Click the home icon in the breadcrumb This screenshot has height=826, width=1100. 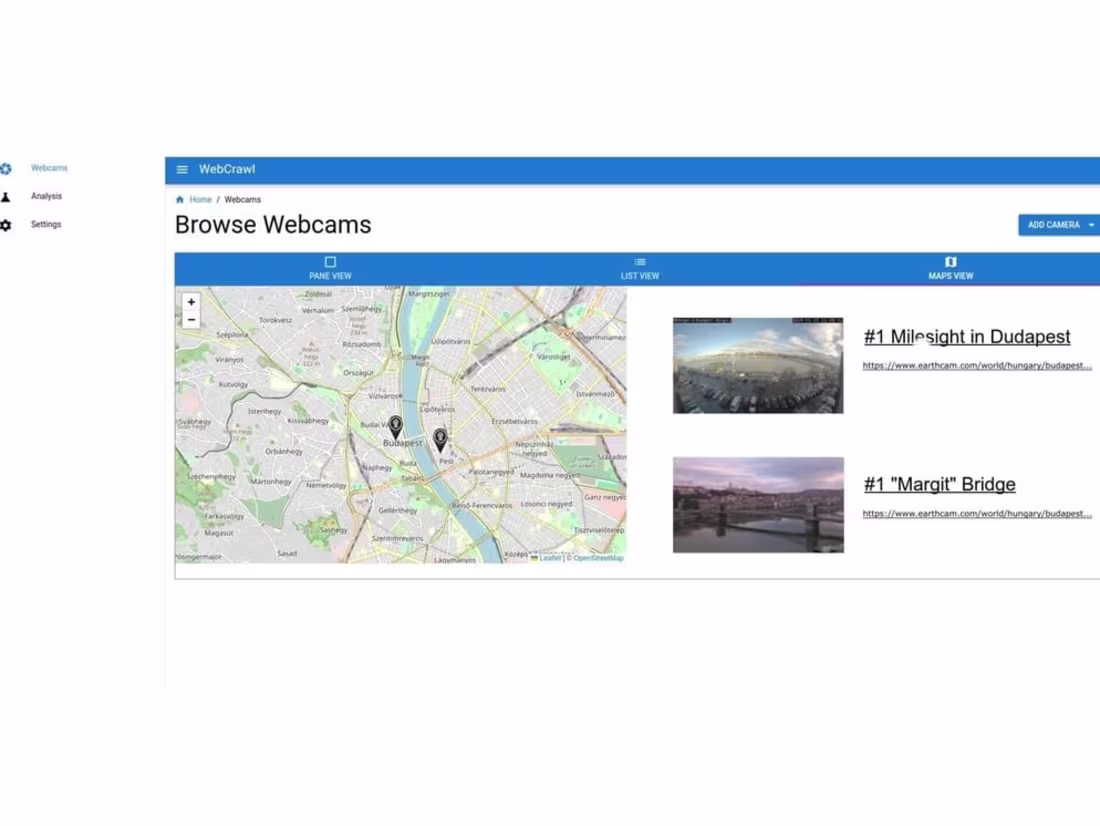179,199
